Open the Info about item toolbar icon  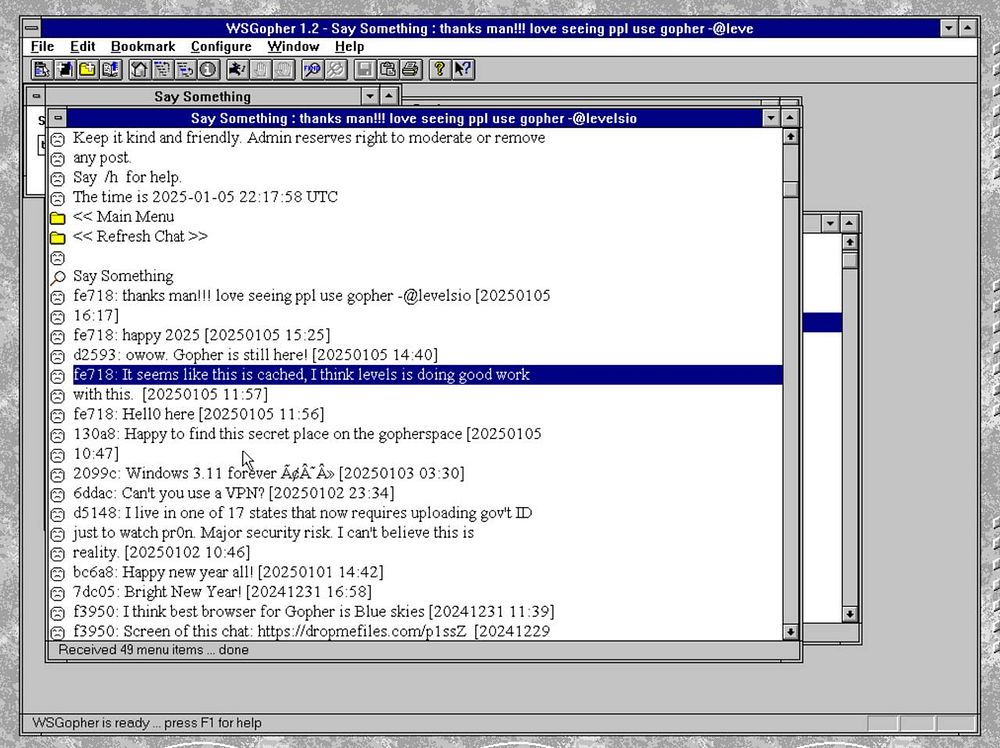click(x=208, y=70)
